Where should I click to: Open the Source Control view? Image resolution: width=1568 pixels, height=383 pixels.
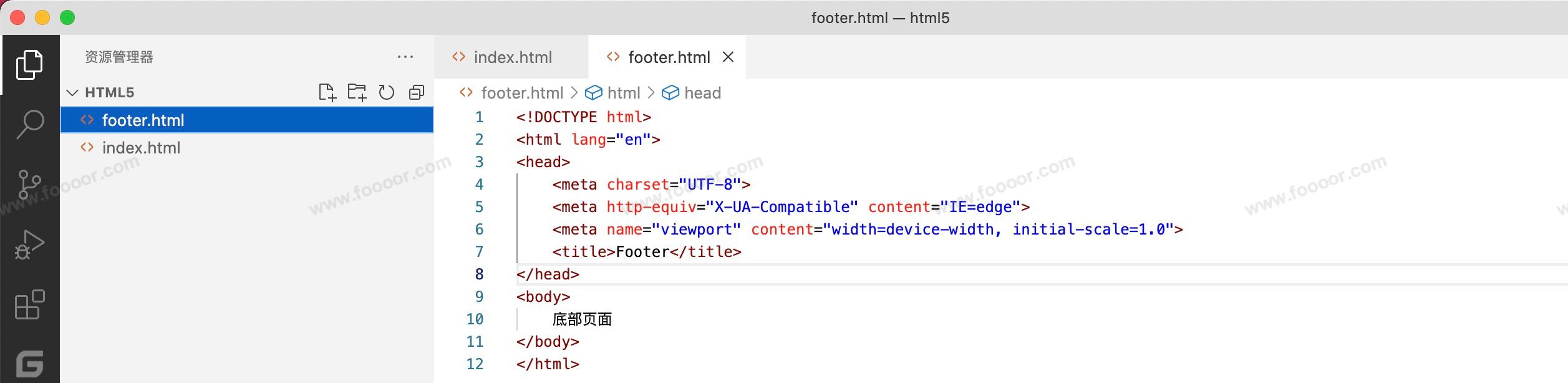coord(29,185)
